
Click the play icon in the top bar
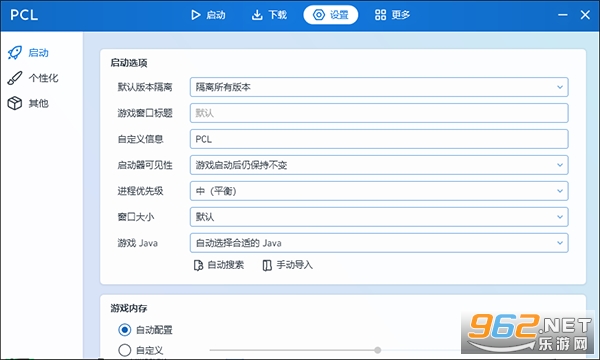pyautogui.click(x=196, y=15)
